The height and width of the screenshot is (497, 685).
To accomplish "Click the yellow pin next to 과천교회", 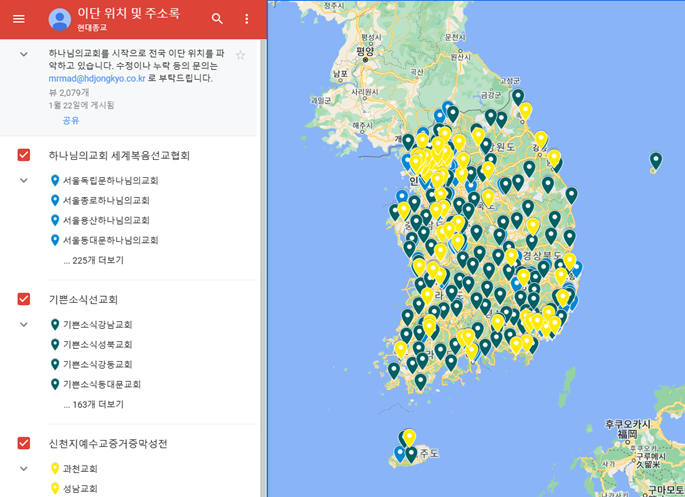I will 55,468.
